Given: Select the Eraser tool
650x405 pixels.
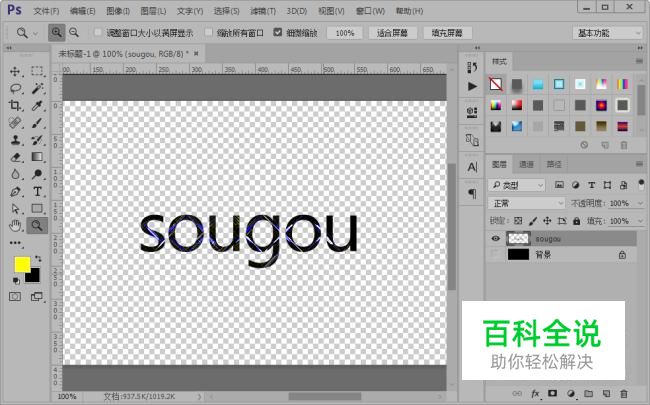Looking at the screenshot, I should click(x=15, y=157).
